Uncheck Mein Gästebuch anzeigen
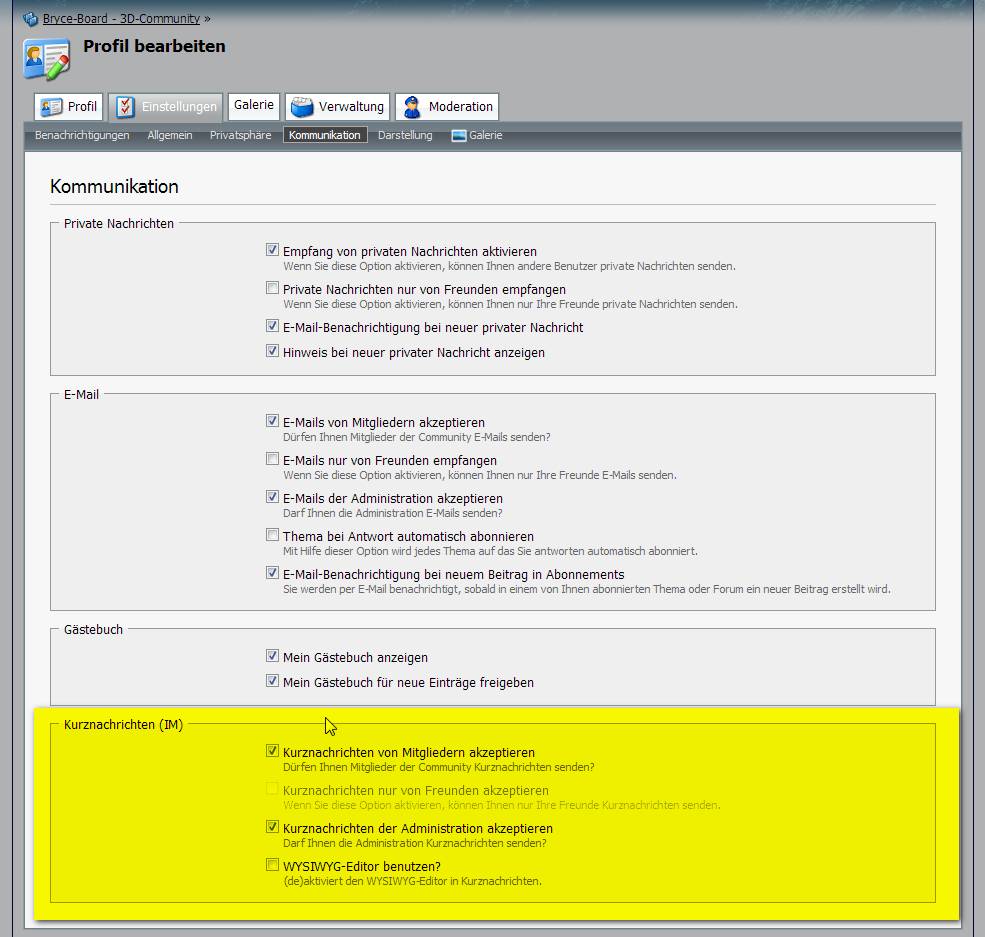 [x=272, y=656]
